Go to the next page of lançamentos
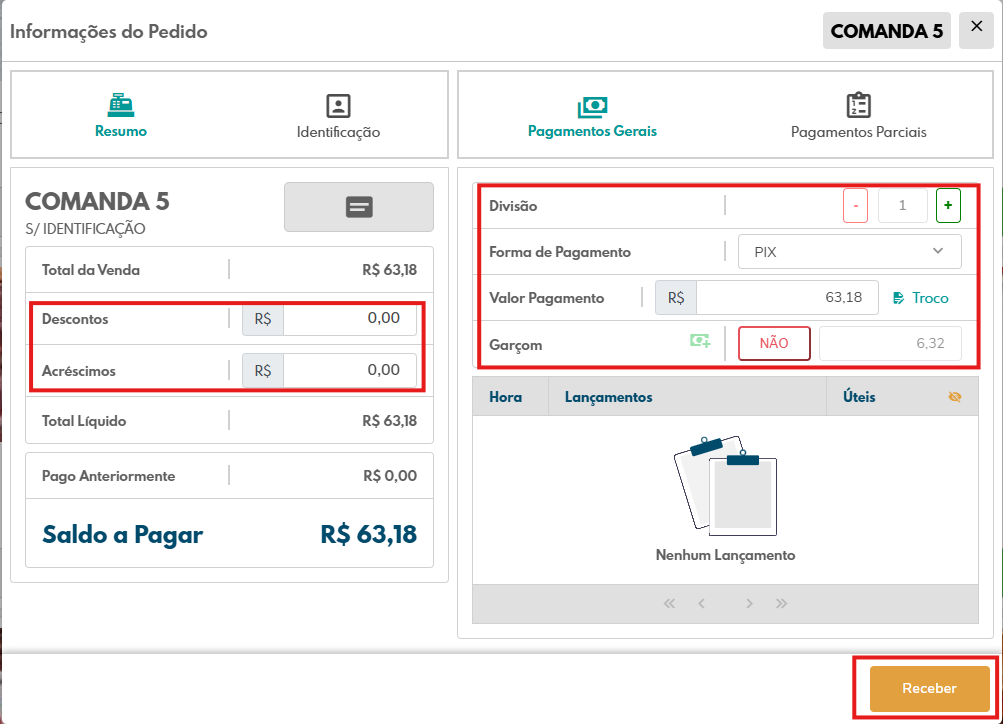Image resolution: width=1003 pixels, height=724 pixels. 749,603
